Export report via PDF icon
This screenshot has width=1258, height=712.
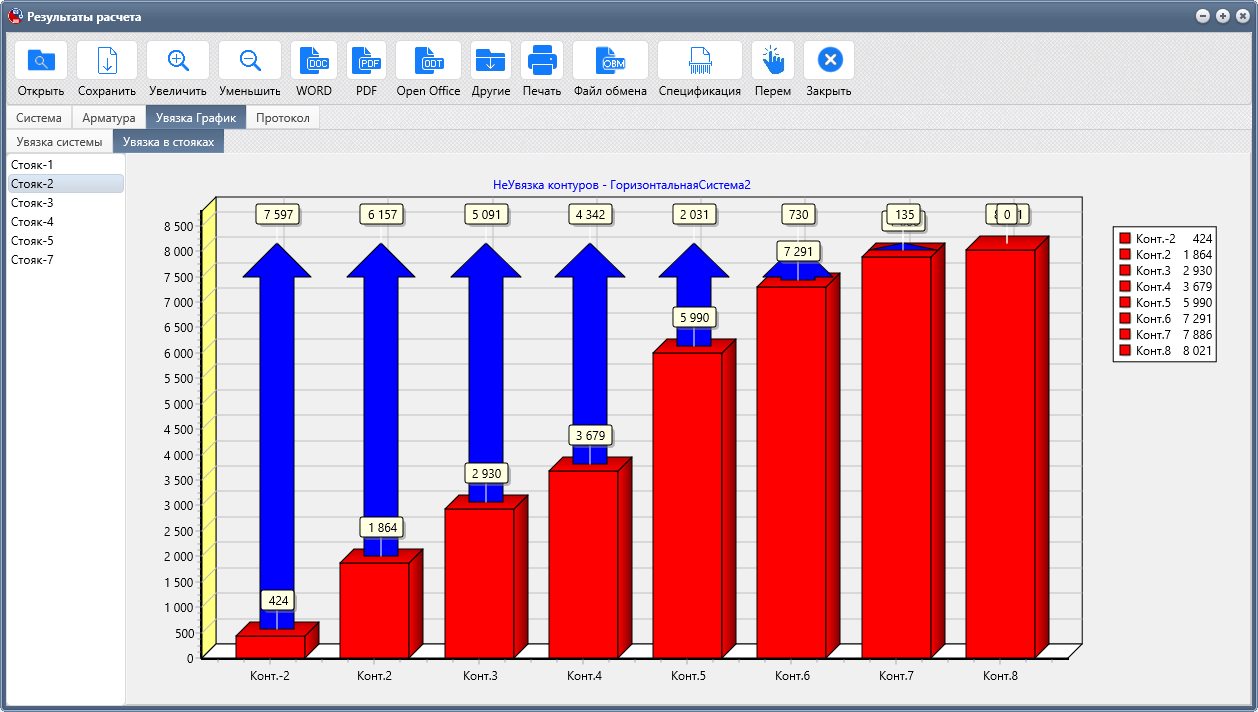click(x=366, y=60)
